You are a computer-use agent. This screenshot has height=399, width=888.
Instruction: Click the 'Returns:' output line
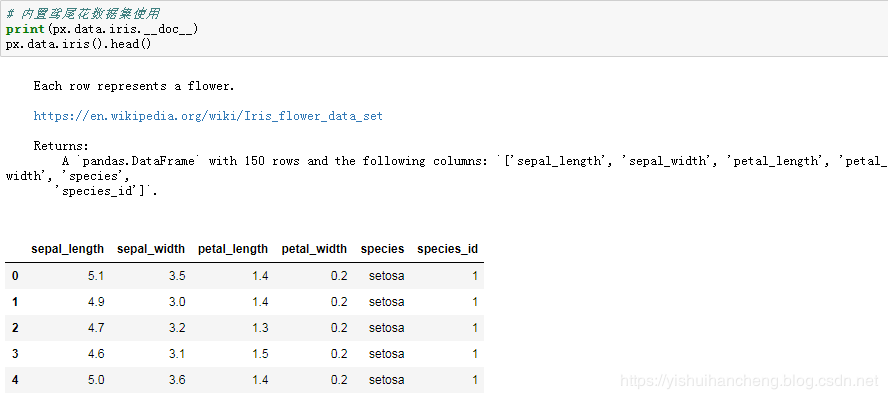[x=61, y=146]
